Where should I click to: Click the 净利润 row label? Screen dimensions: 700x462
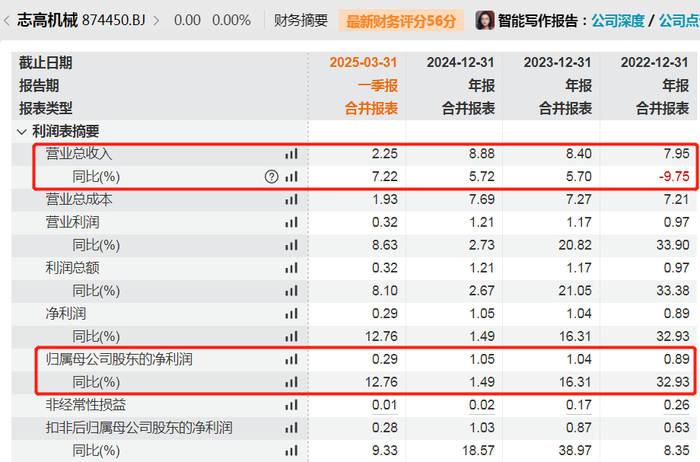(x=66, y=314)
